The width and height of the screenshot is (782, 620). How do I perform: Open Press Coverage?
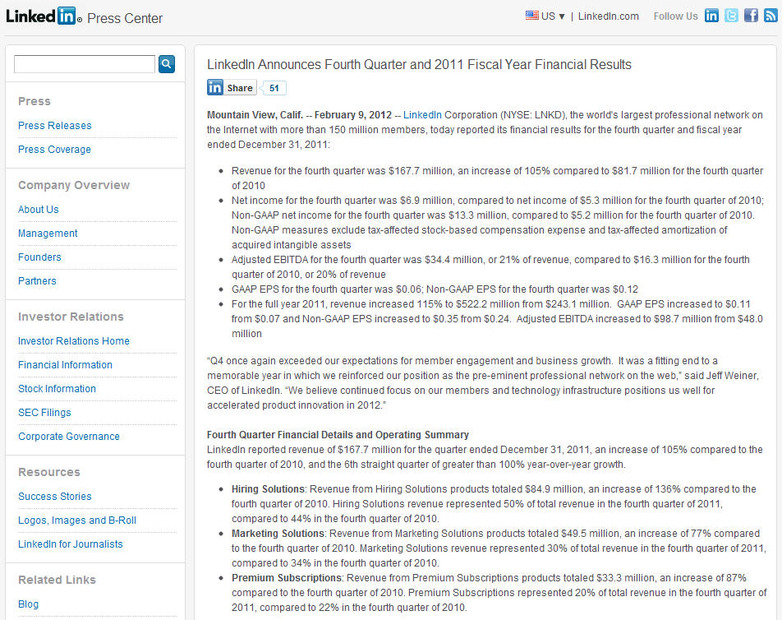pyautogui.click(x=54, y=149)
